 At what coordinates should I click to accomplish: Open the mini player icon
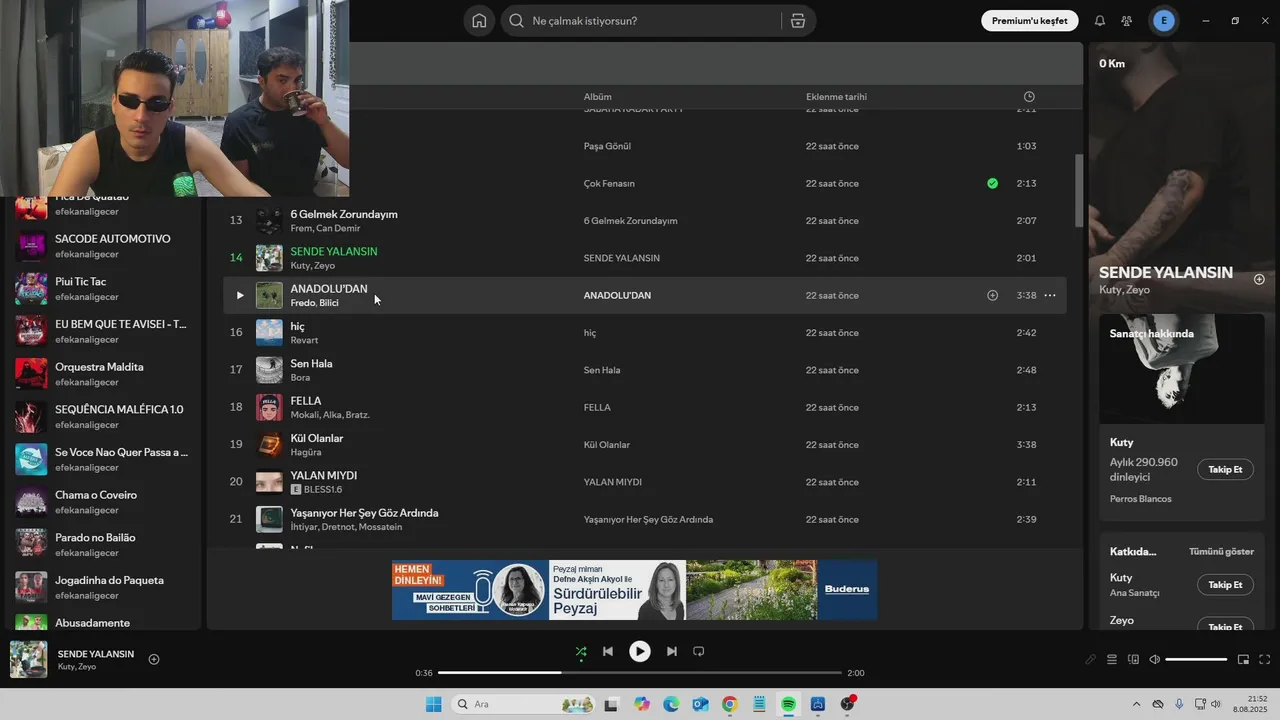1243,660
